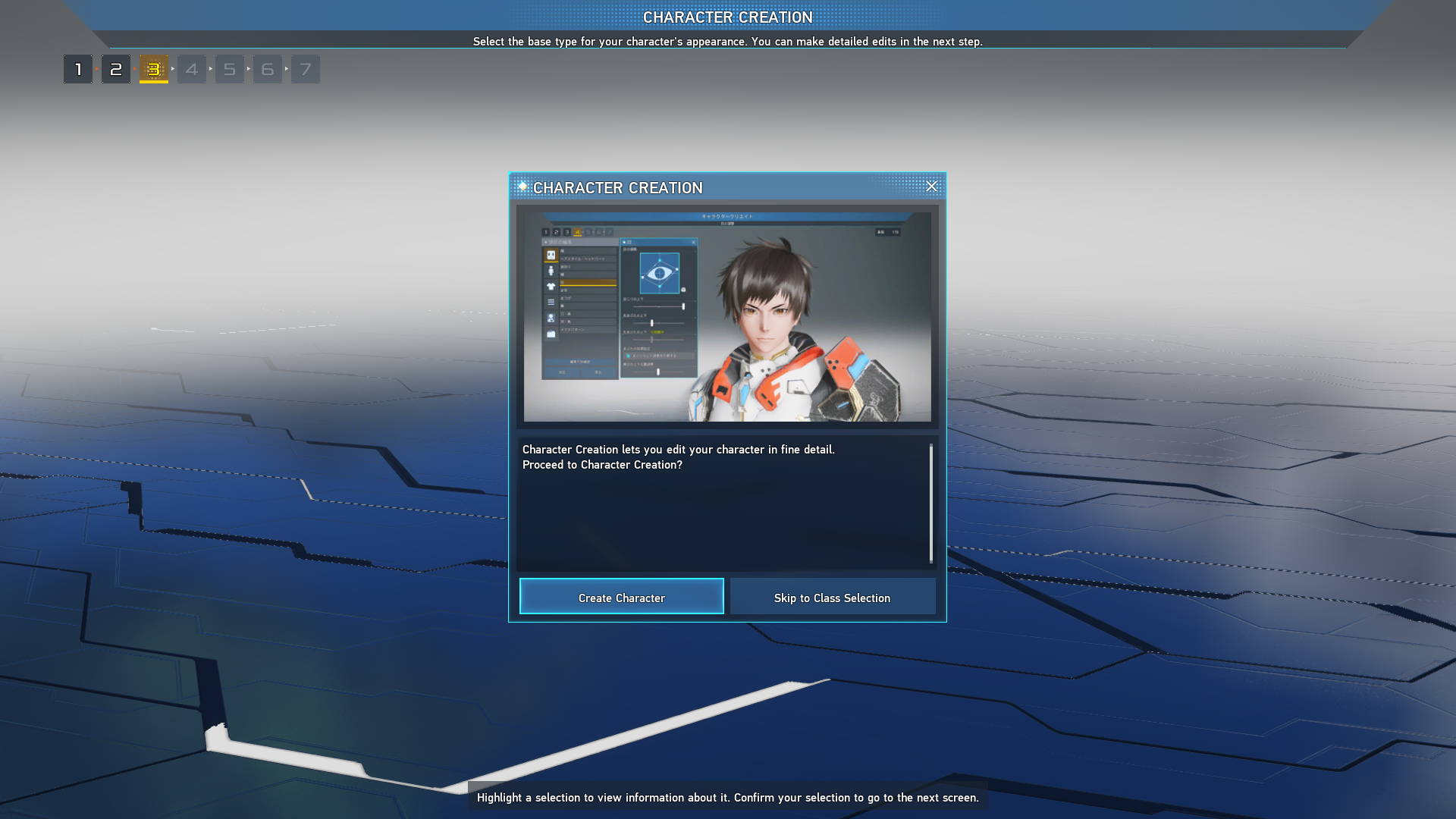
Task: Click the eye corner height slider
Action: (683, 306)
